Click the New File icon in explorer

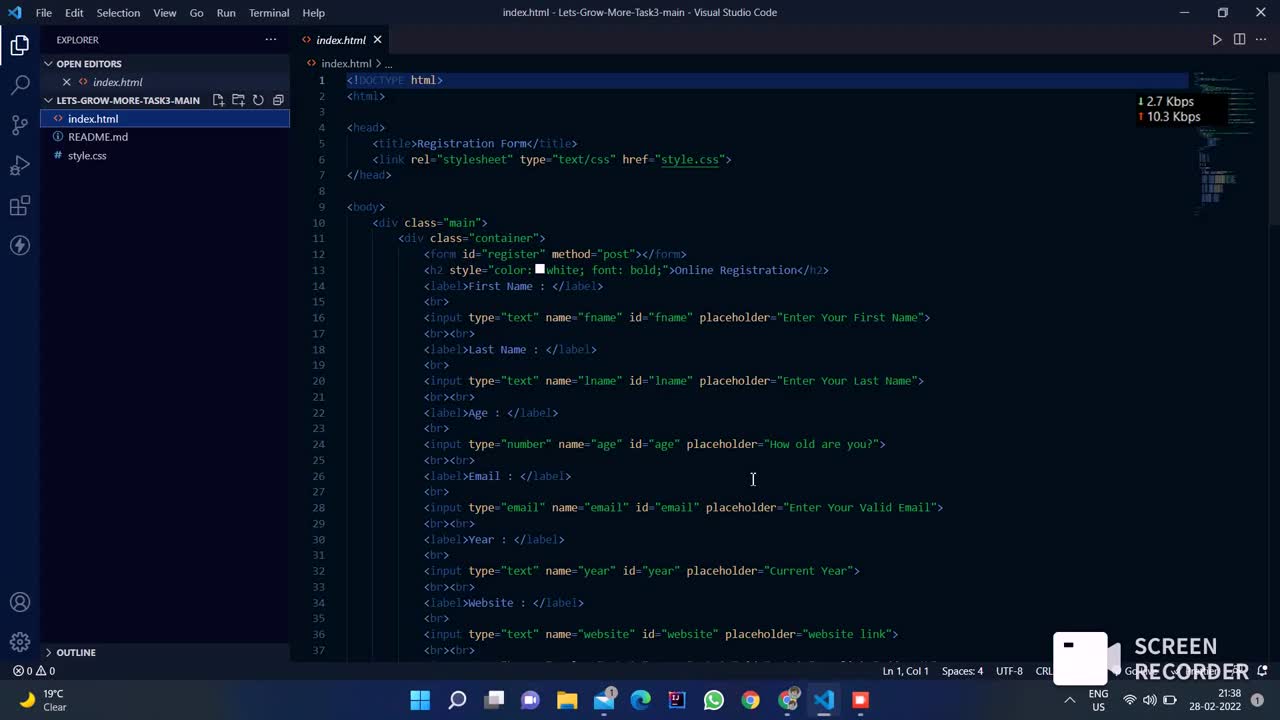(218, 100)
